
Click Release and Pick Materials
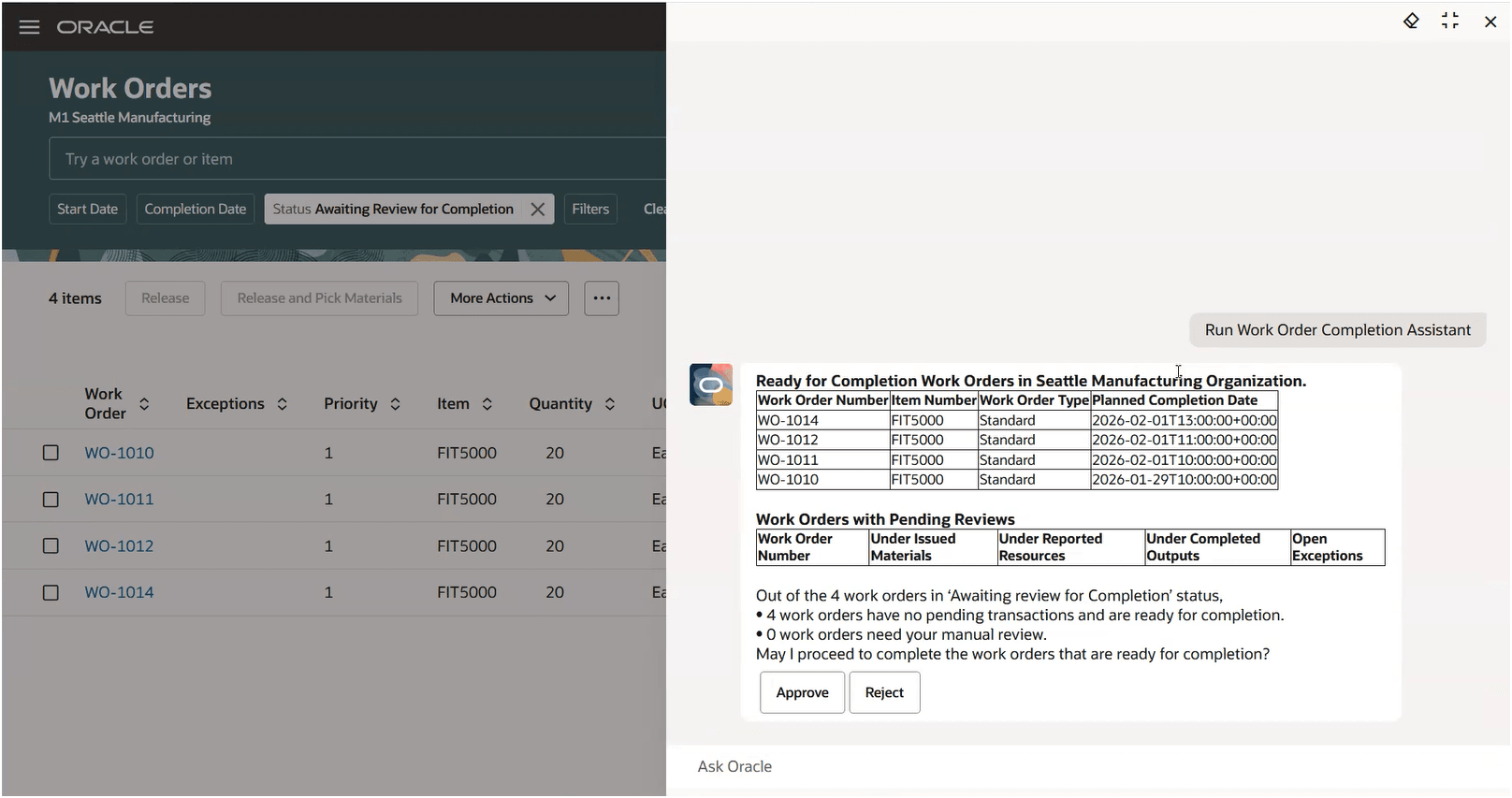click(320, 298)
